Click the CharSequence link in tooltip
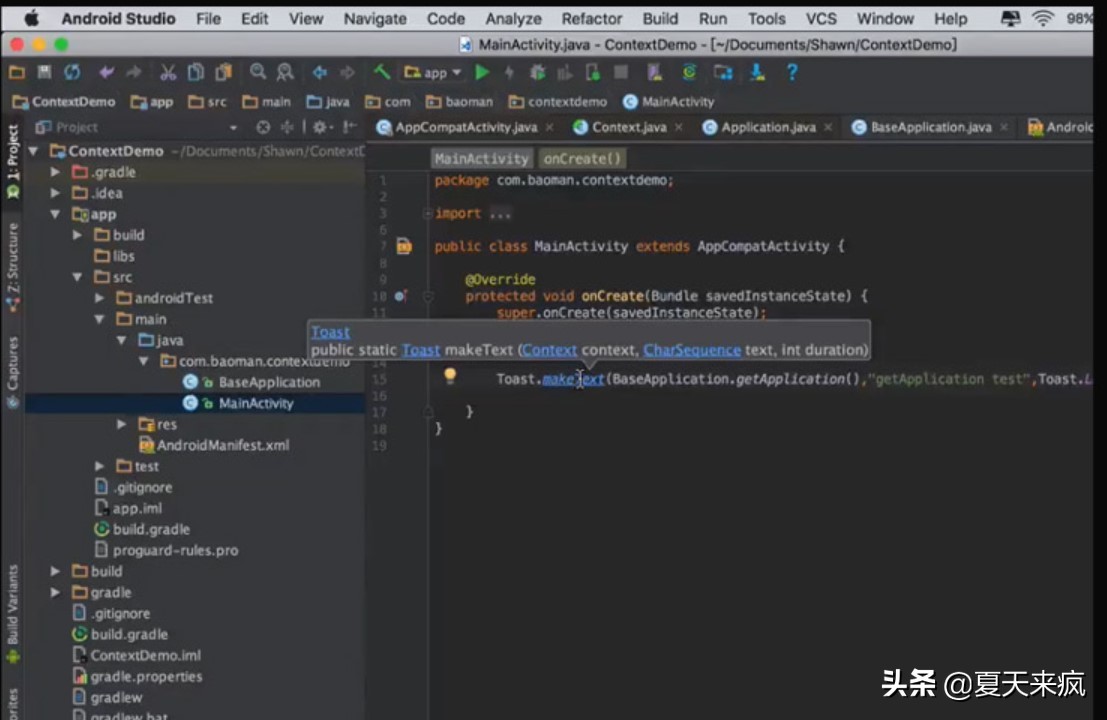Viewport: 1107px width, 720px height. tap(692, 350)
